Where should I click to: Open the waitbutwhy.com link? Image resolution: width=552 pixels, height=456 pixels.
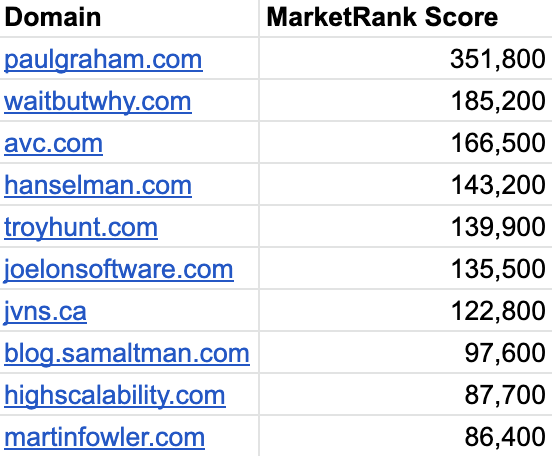[x=98, y=101]
